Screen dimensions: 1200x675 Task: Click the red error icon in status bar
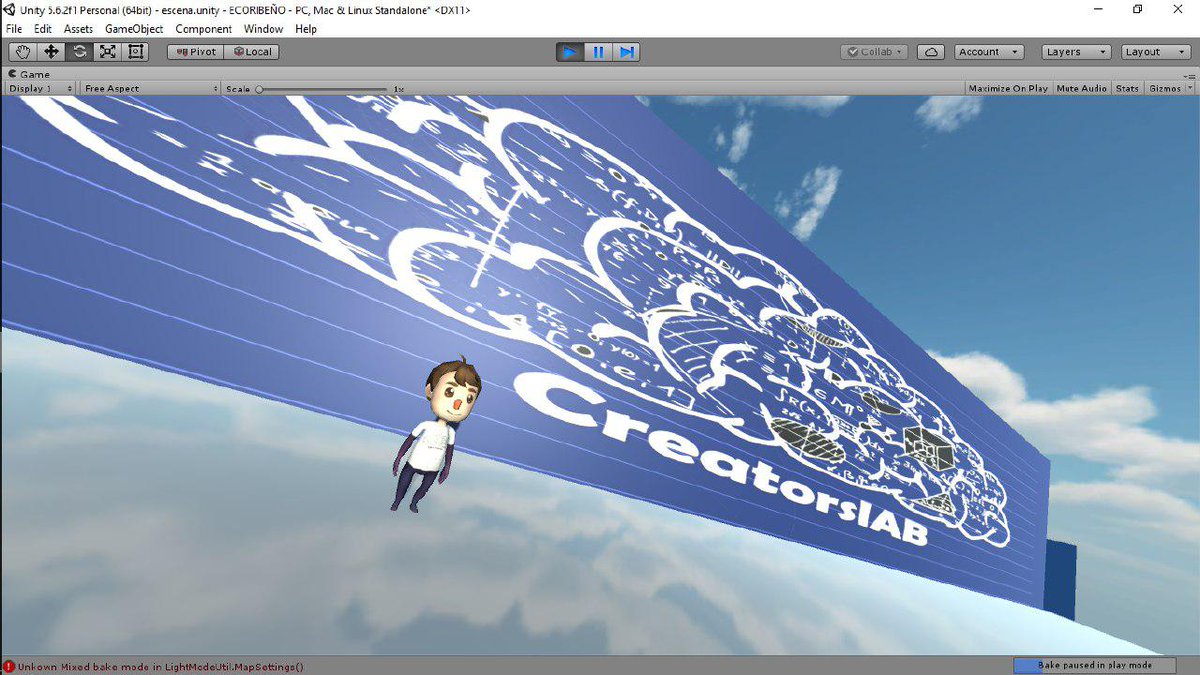9,666
